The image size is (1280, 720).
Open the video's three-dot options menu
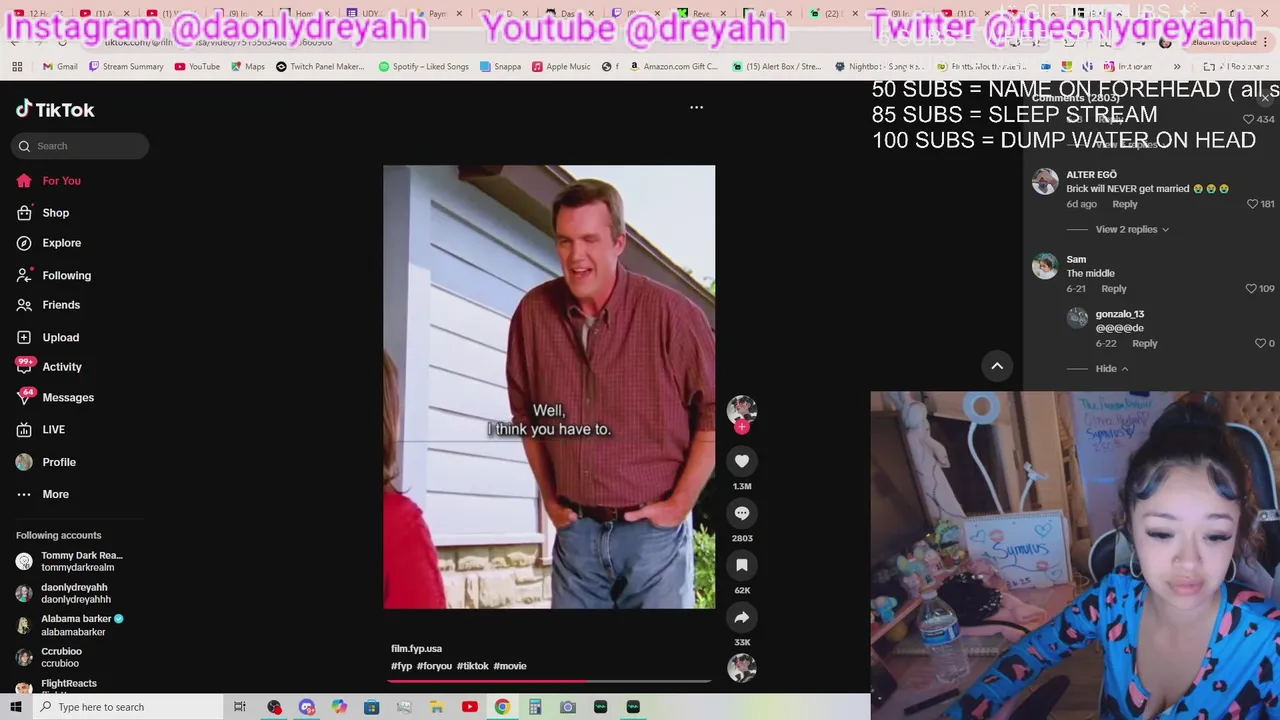tap(697, 107)
